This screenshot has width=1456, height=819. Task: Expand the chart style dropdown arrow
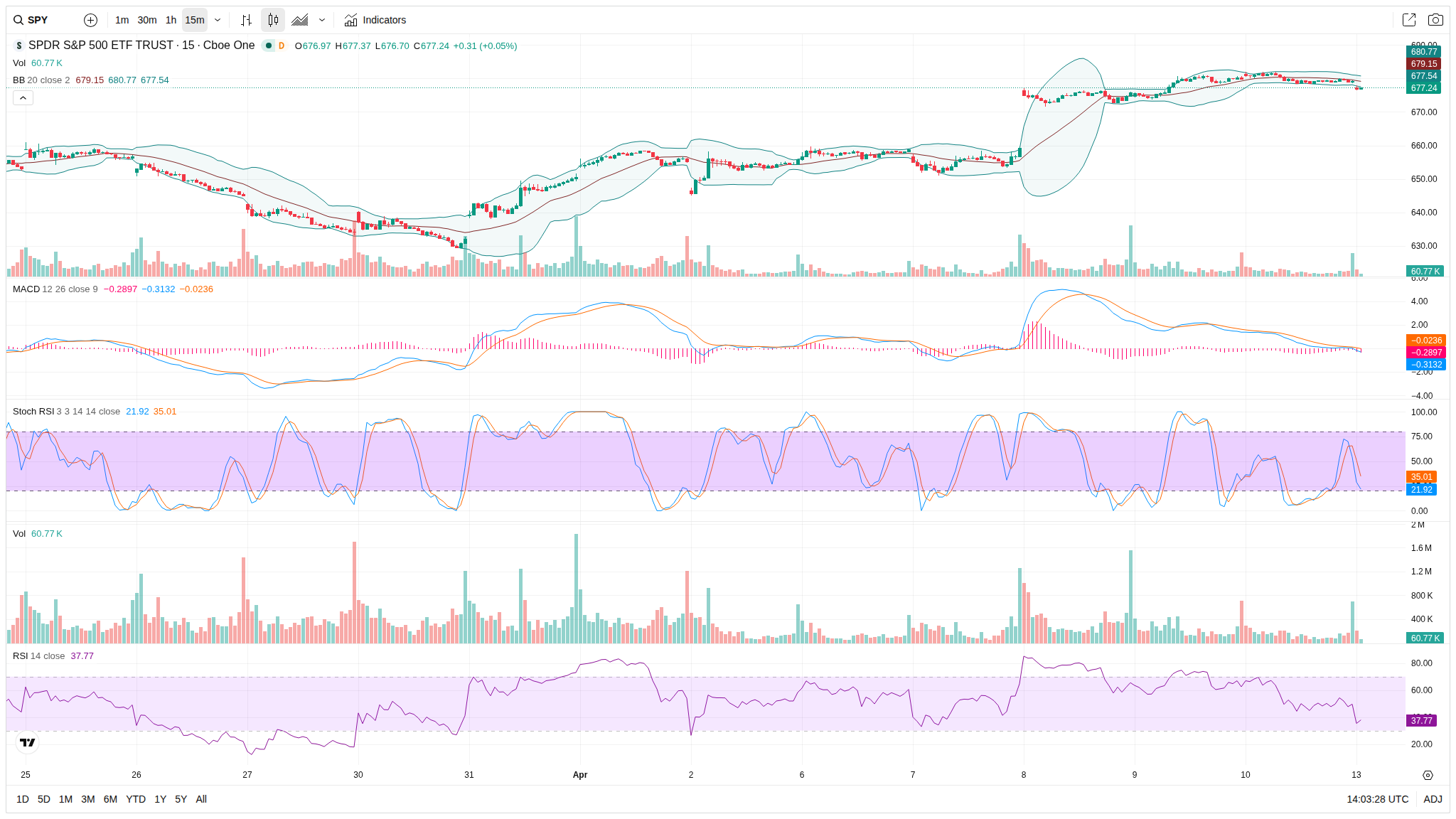[322, 20]
